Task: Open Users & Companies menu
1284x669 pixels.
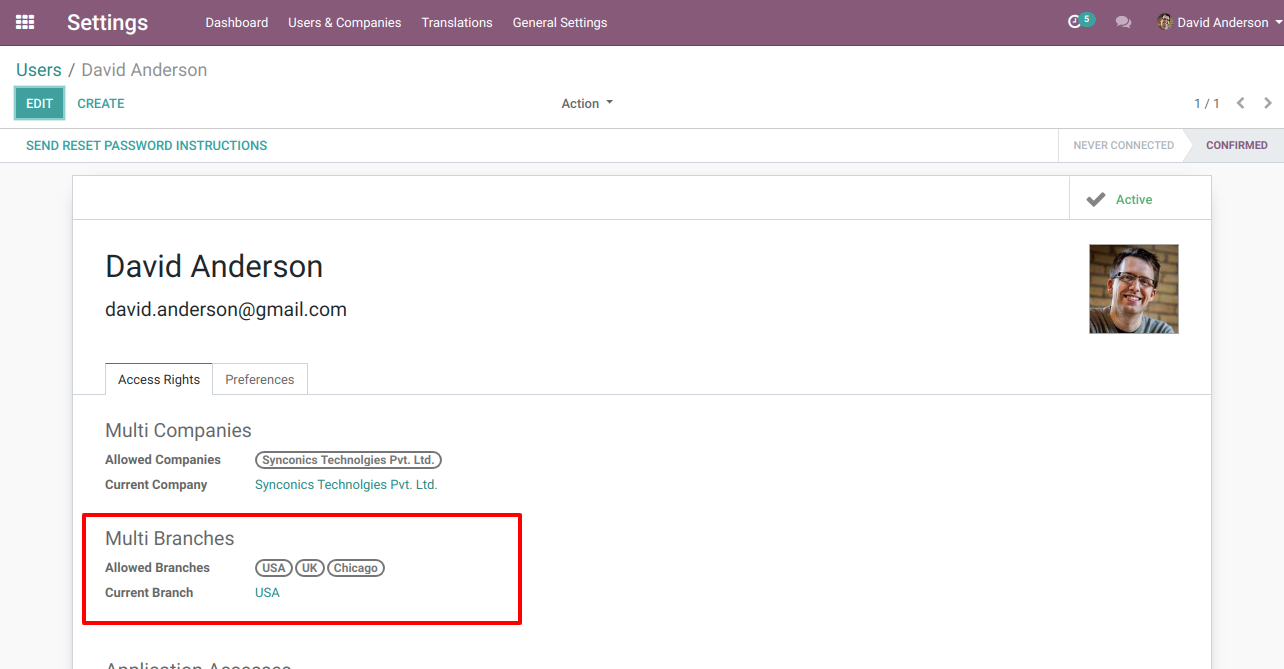Action: point(344,22)
